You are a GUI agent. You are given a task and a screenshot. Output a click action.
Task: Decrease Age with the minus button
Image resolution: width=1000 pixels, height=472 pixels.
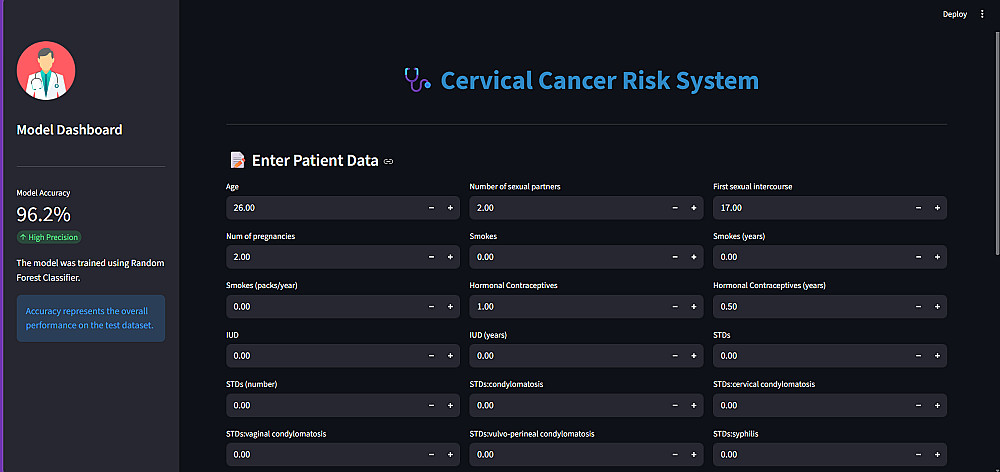(431, 208)
